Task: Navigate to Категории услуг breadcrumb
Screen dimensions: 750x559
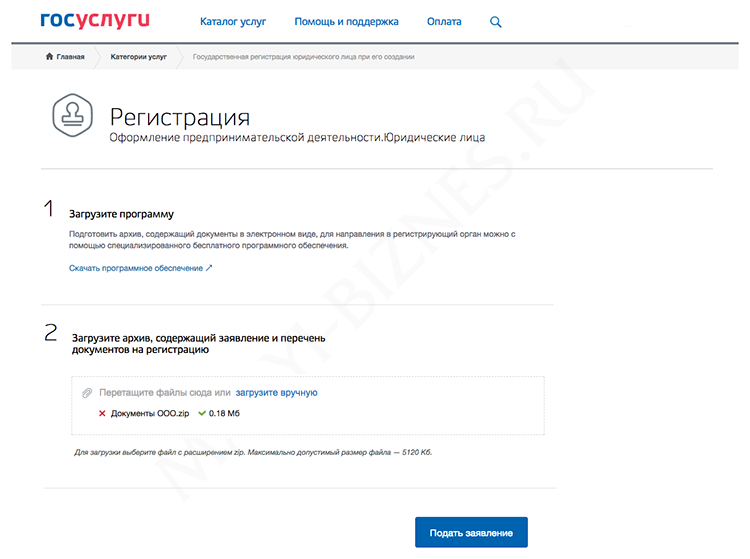Action: [138, 57]
